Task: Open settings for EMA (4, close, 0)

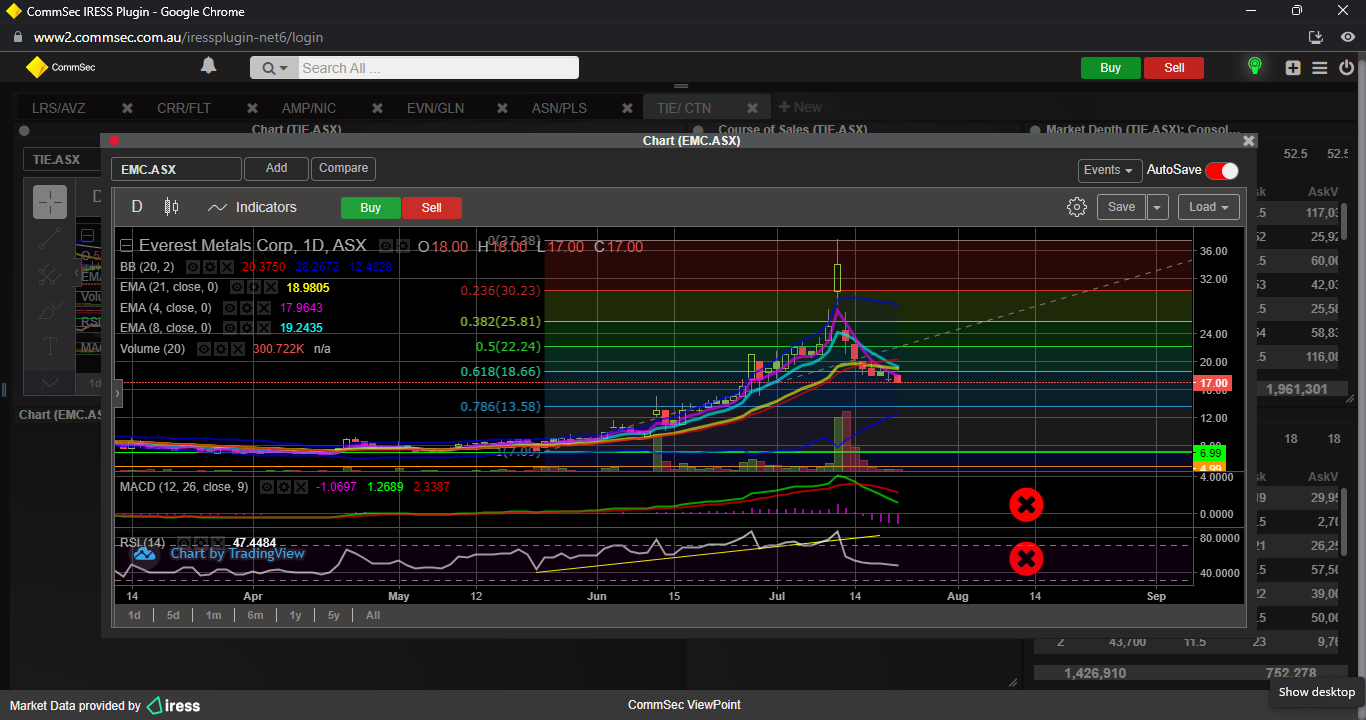Action: coord(245,308)
